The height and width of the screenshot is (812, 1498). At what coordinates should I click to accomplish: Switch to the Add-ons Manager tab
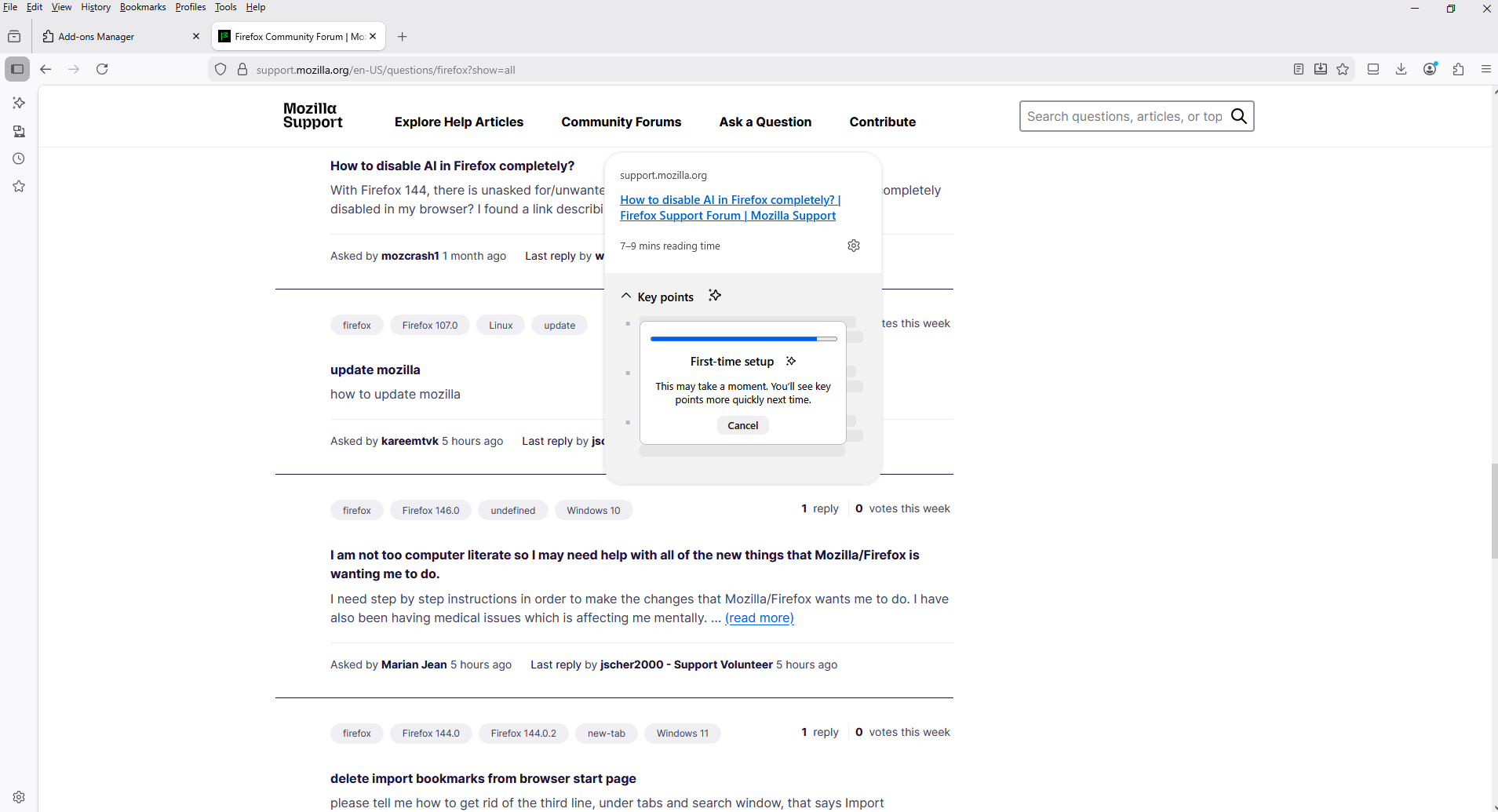point(122,37)
